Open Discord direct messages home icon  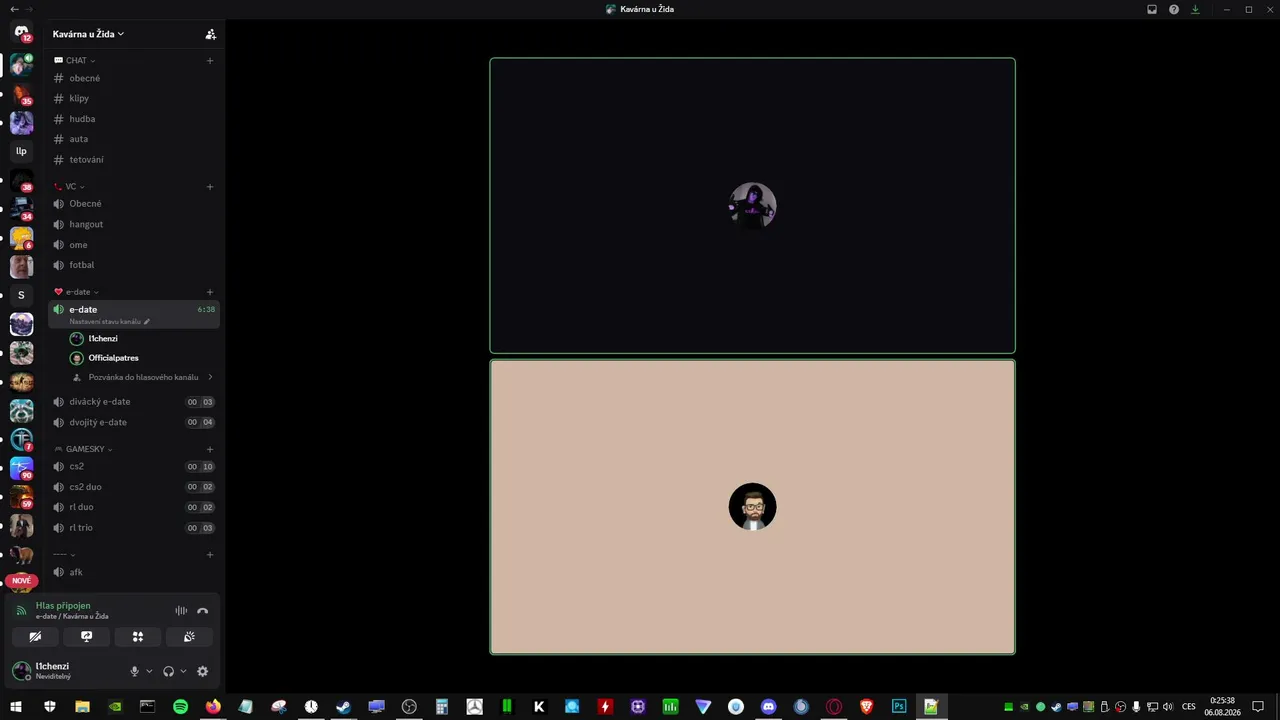(21, 33)
